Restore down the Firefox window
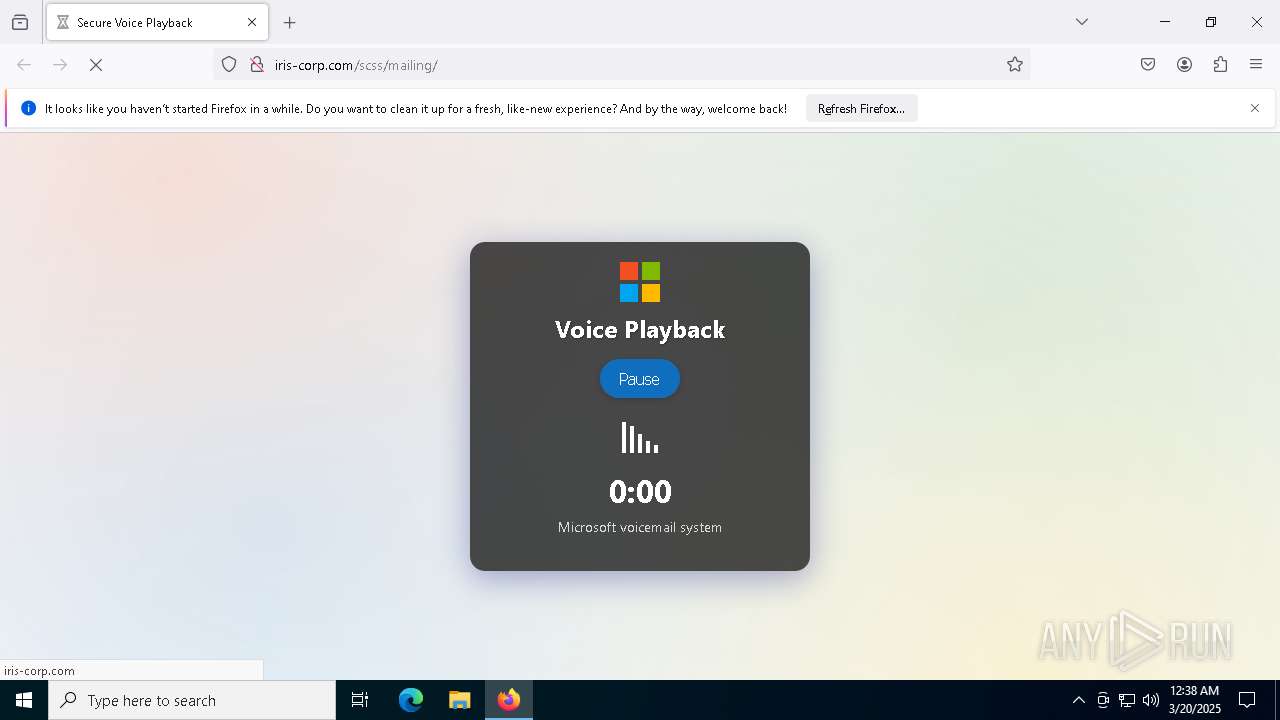 [1211, 22]
